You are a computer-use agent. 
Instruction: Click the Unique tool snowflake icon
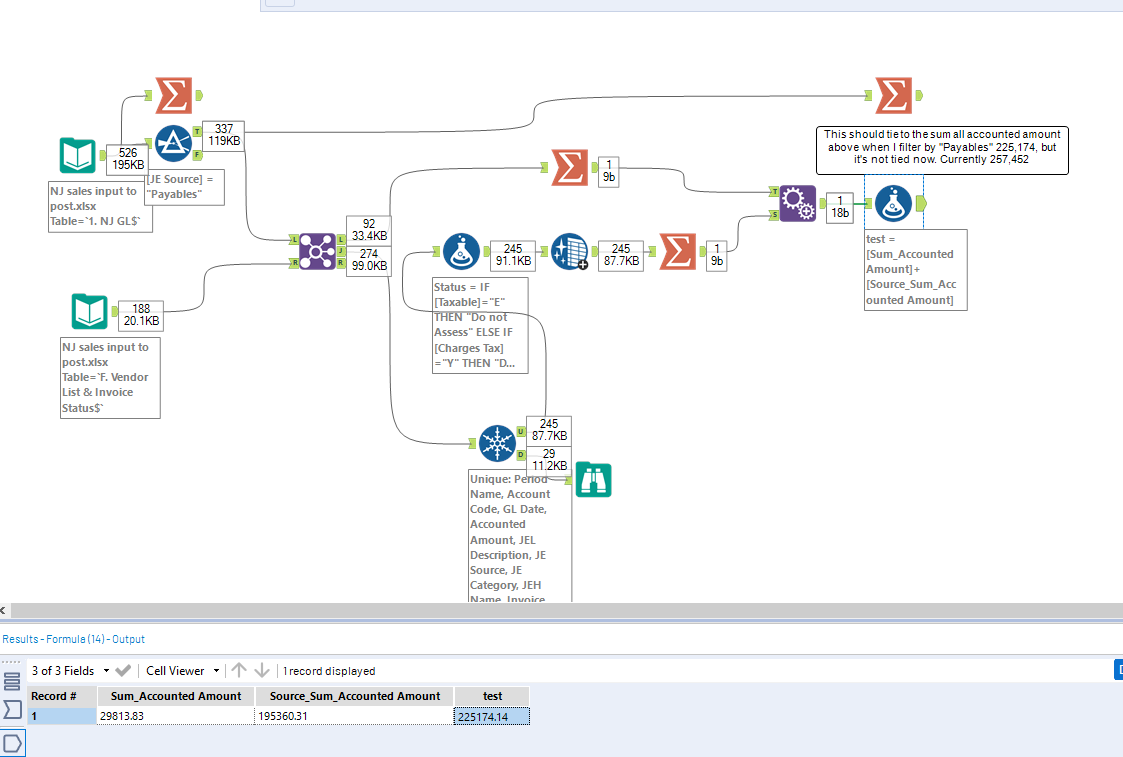(497, 443)
